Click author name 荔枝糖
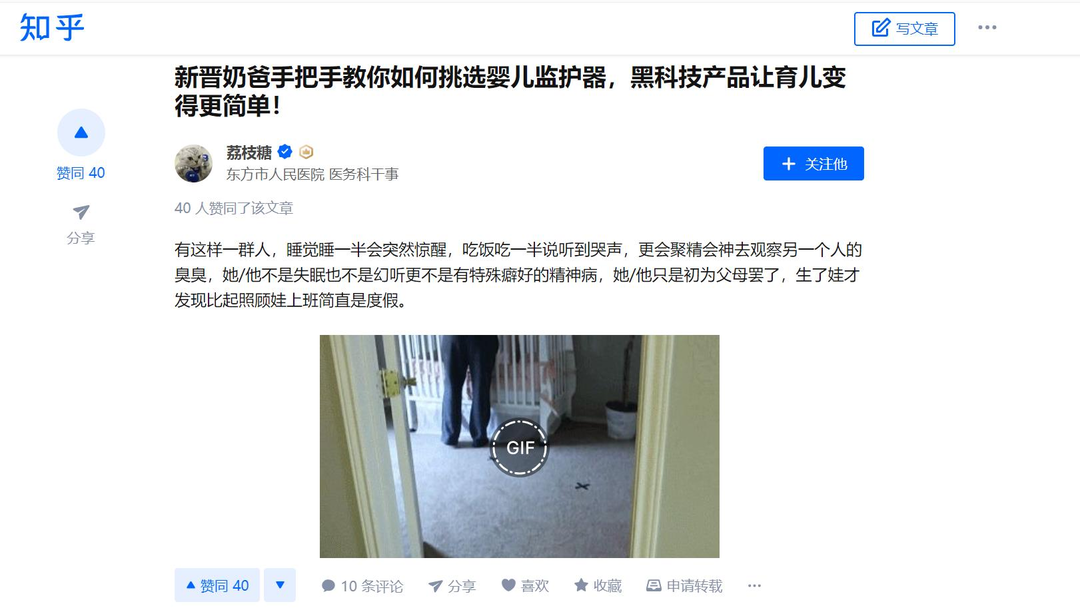 pos(249,152)
